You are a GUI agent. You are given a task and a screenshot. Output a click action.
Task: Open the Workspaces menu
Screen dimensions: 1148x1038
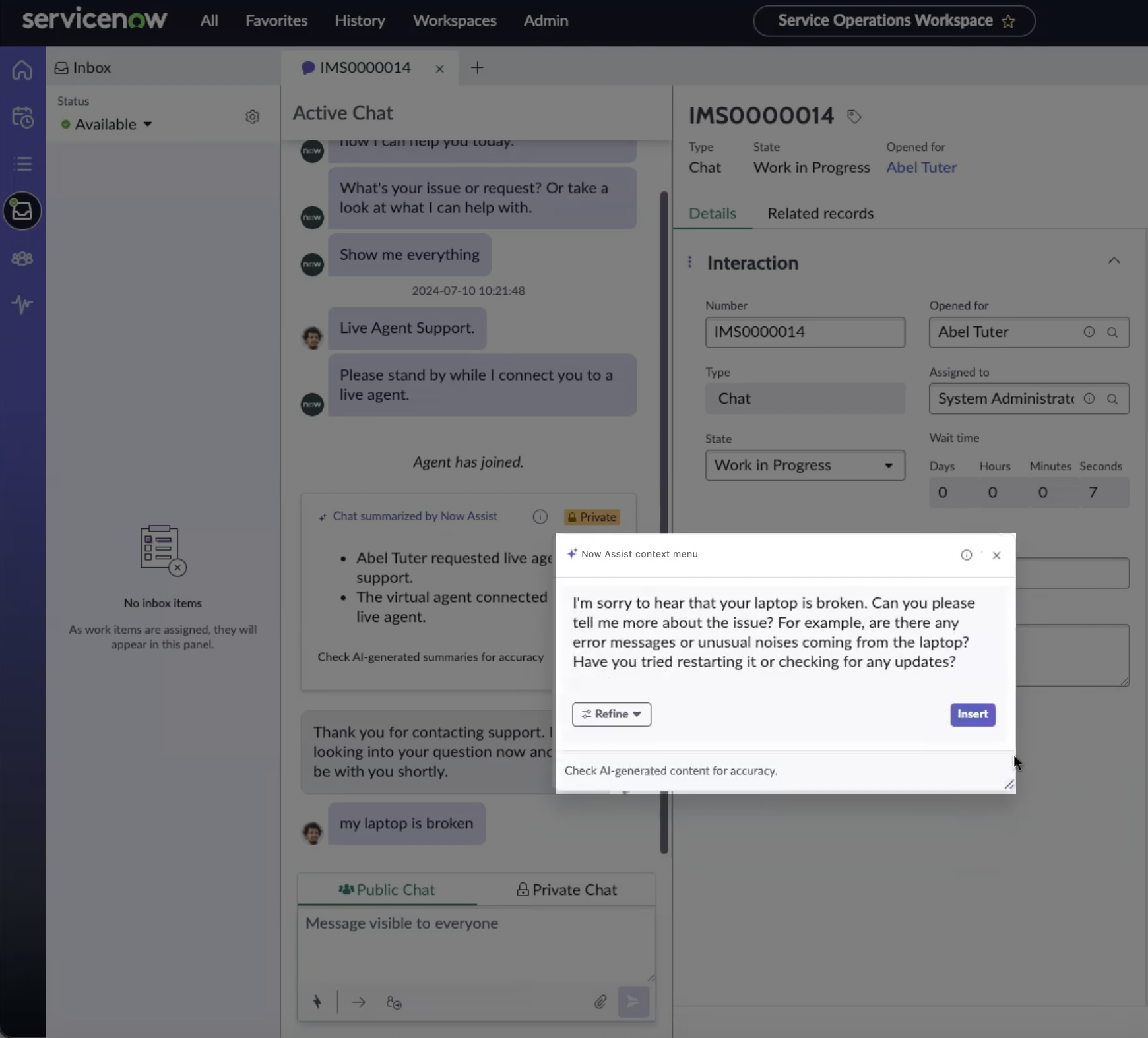pos(455,21)
